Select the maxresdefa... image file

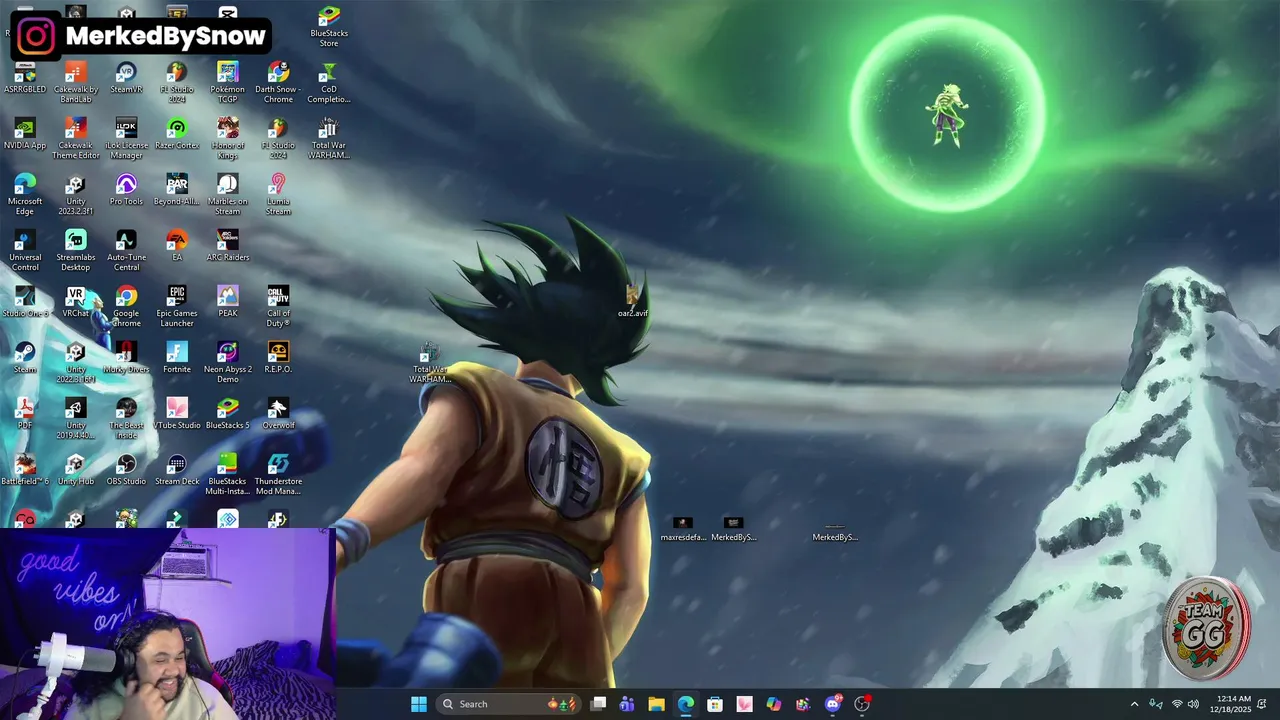(683, 529)
